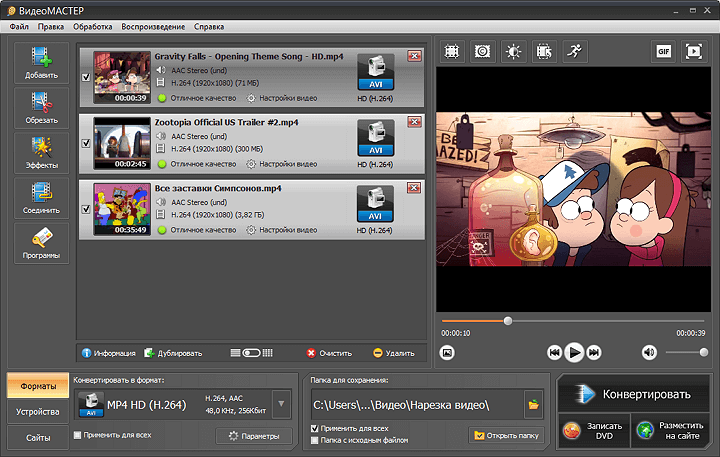Uncheck the Gravity Falls video checkbox
This screenshot has width=720, height=457.
(x=85, y=77)
